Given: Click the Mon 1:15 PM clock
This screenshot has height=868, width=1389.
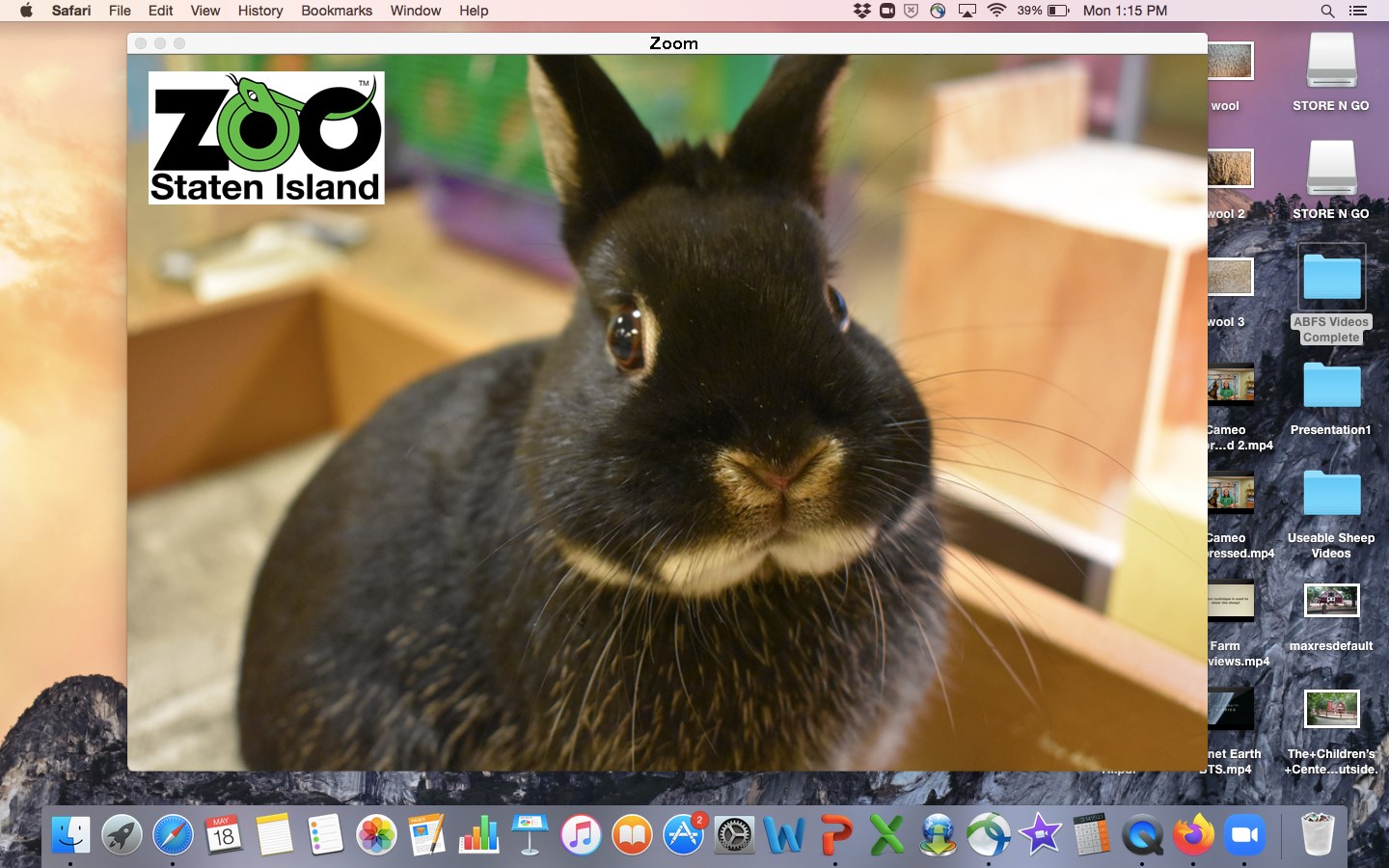Looking at the screenshot, I should (x=1125, y=11).
